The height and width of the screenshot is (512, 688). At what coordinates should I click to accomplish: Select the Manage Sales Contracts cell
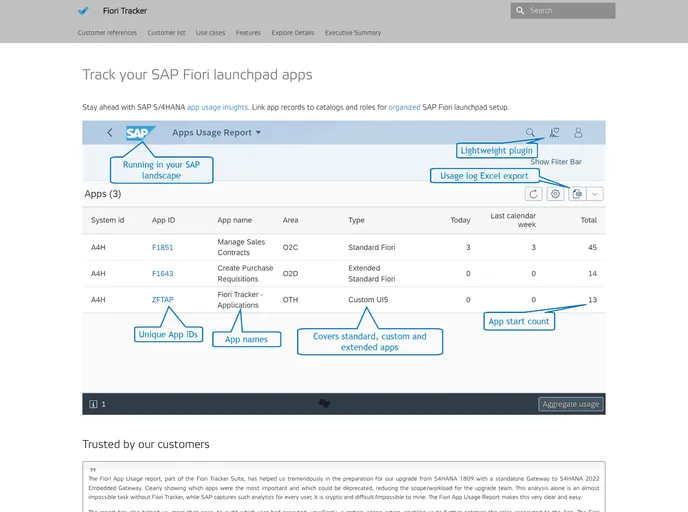241,247
